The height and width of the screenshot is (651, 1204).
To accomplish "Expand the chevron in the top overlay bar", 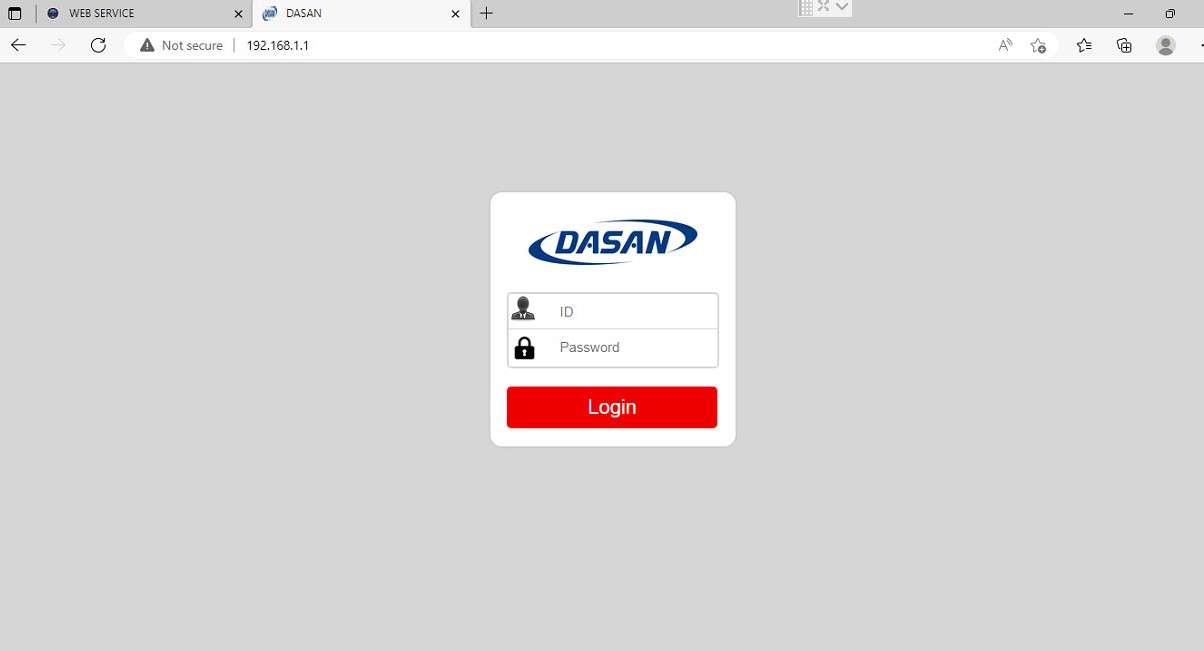I will [x=843, y=6].
